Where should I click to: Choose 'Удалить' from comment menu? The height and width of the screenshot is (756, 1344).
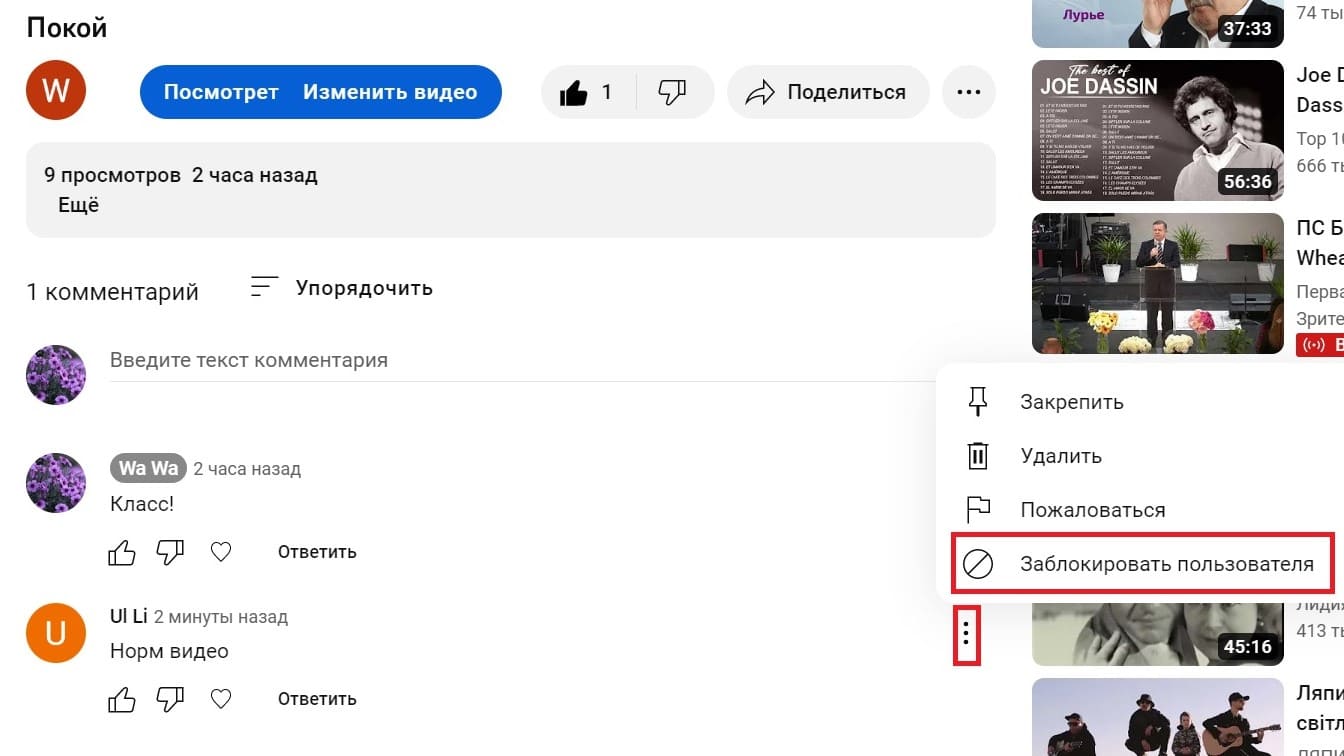[1060, 456]
